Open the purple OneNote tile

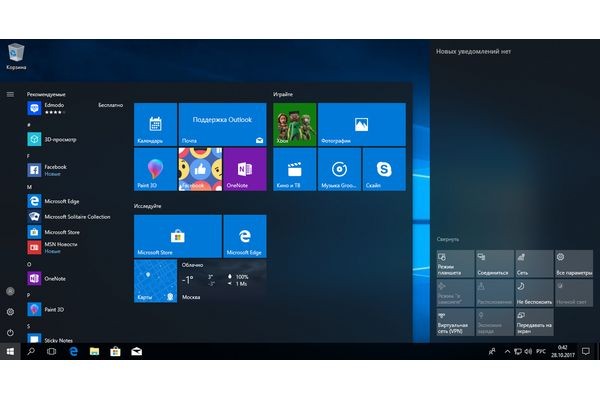(x=245, y=169)
